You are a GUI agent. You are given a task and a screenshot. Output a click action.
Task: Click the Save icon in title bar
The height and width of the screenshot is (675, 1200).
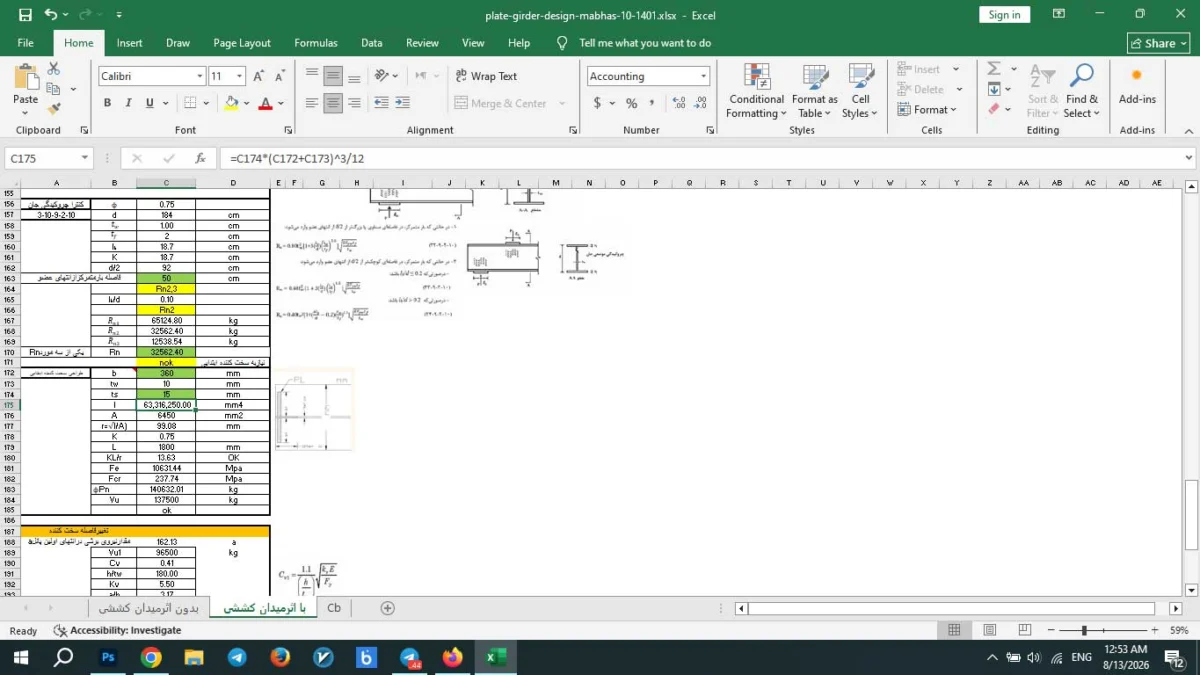click(x=25, y=15)
